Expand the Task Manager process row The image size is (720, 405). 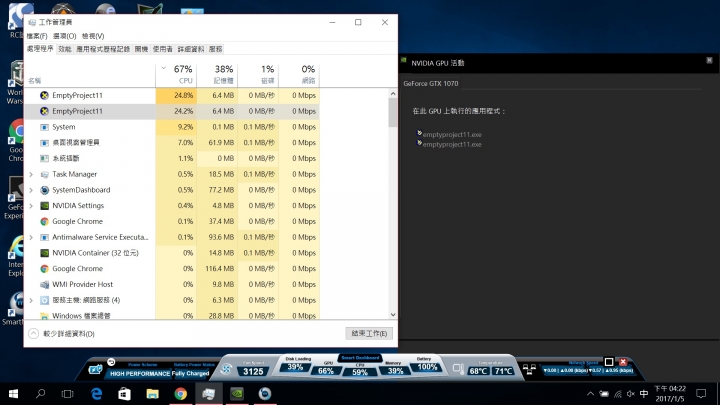pos(31,174)
